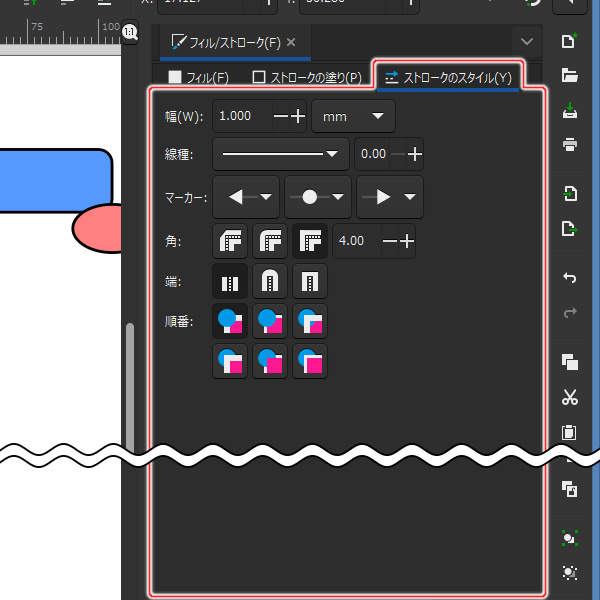This screenshot has height=600, width=600.
Task: Switch to the ストロークの塗り(P) tab
Action: pyautogui.click(x=307, y=77)
